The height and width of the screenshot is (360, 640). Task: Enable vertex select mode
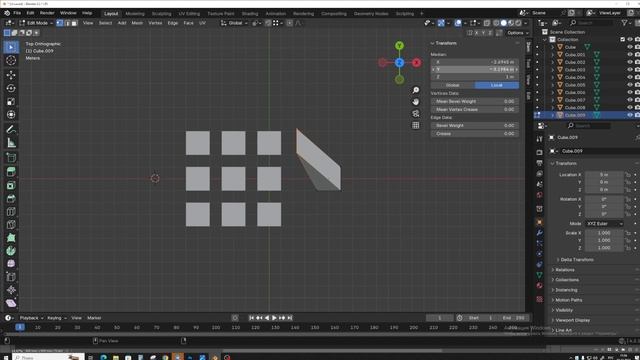(x=60, y=23)
